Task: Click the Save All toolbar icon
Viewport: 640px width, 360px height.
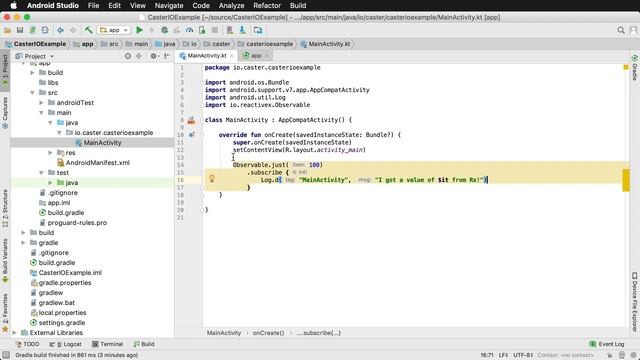Action: (x=20, y=30)
